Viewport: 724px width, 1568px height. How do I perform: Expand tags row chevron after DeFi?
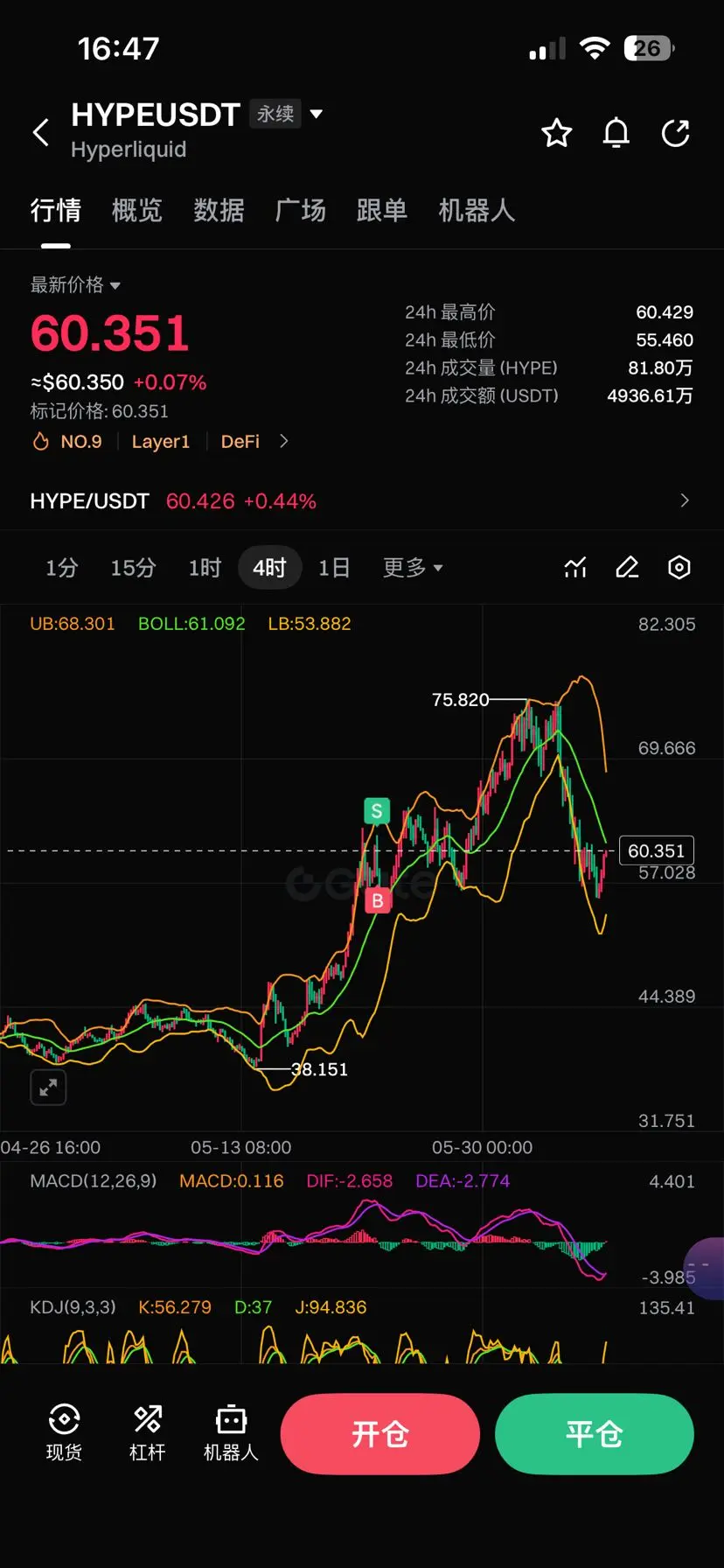click(x=283, y=442)
